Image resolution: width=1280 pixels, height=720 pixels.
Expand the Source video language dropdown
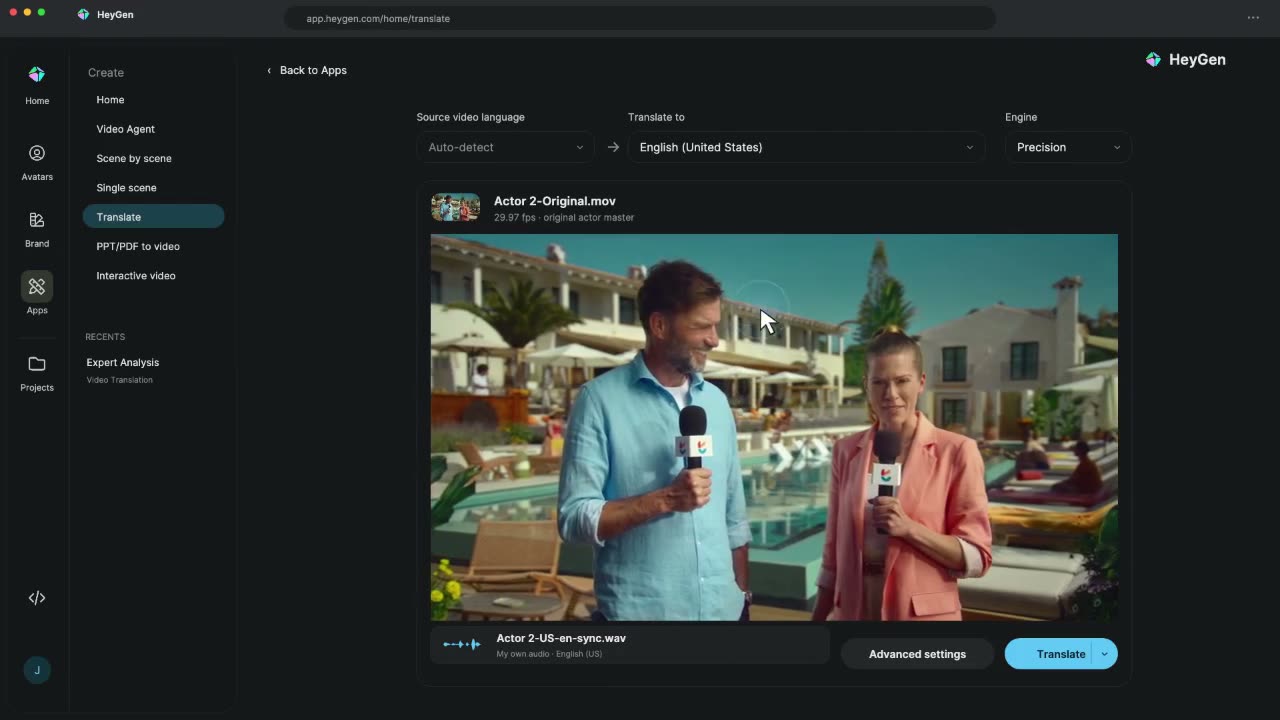coord(506,147)
